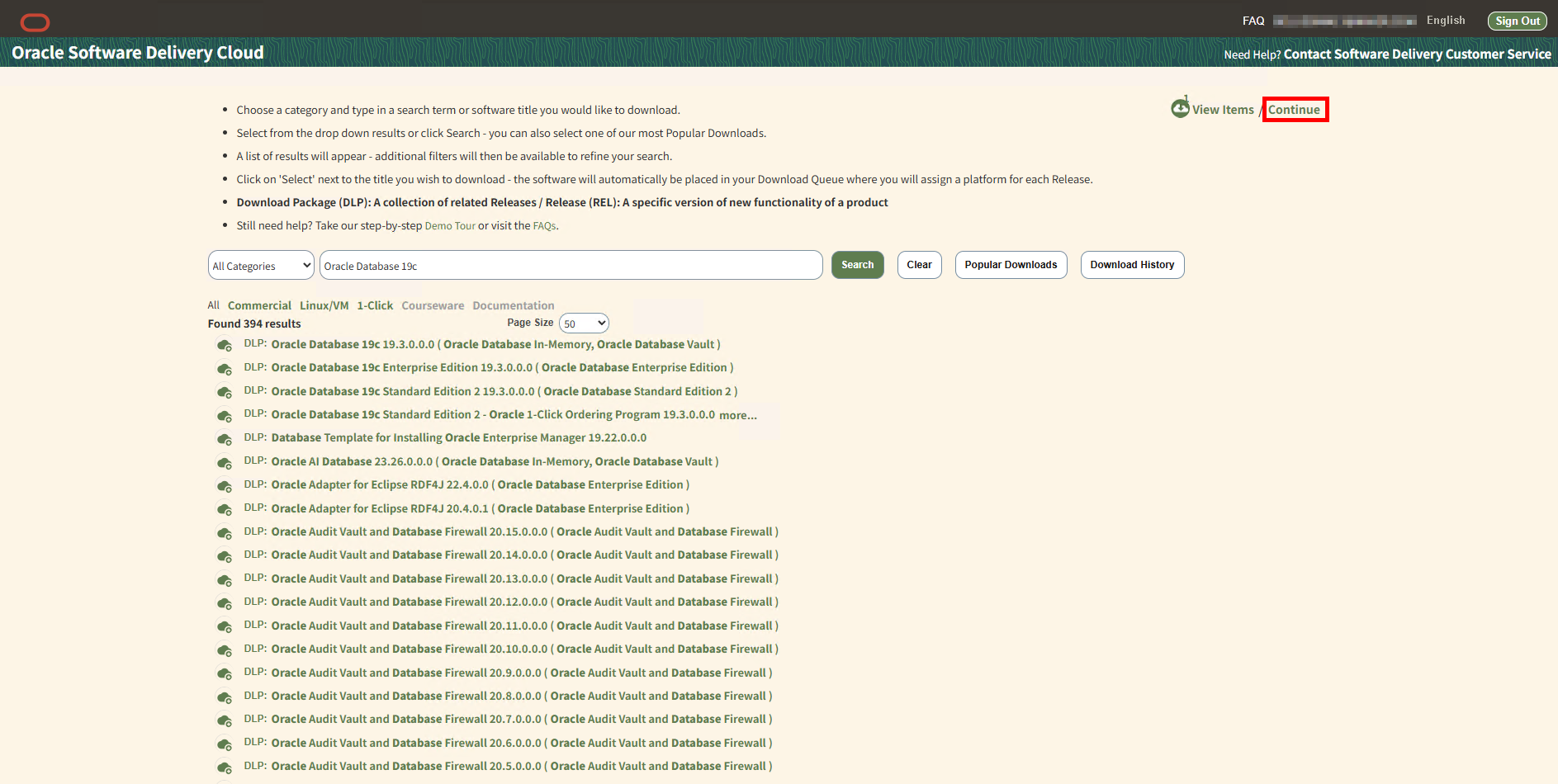Open Audit Vault and Database Firewall 20.9.0.0.0 title
1558x784 pixels.
point(522,673)
